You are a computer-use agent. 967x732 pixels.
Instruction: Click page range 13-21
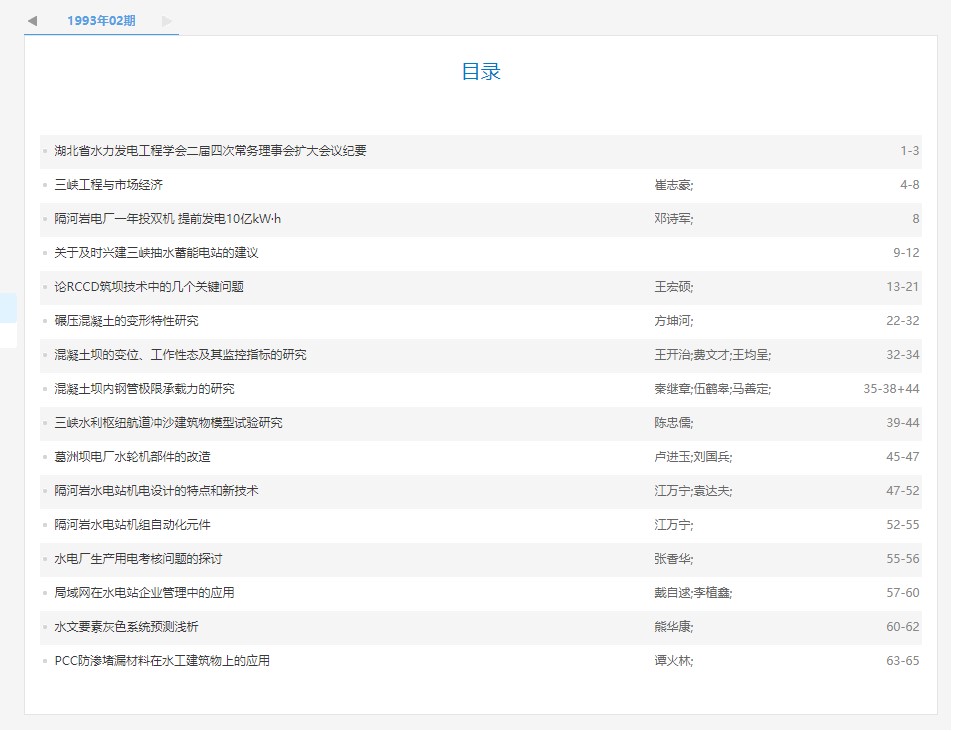[903, 287]
